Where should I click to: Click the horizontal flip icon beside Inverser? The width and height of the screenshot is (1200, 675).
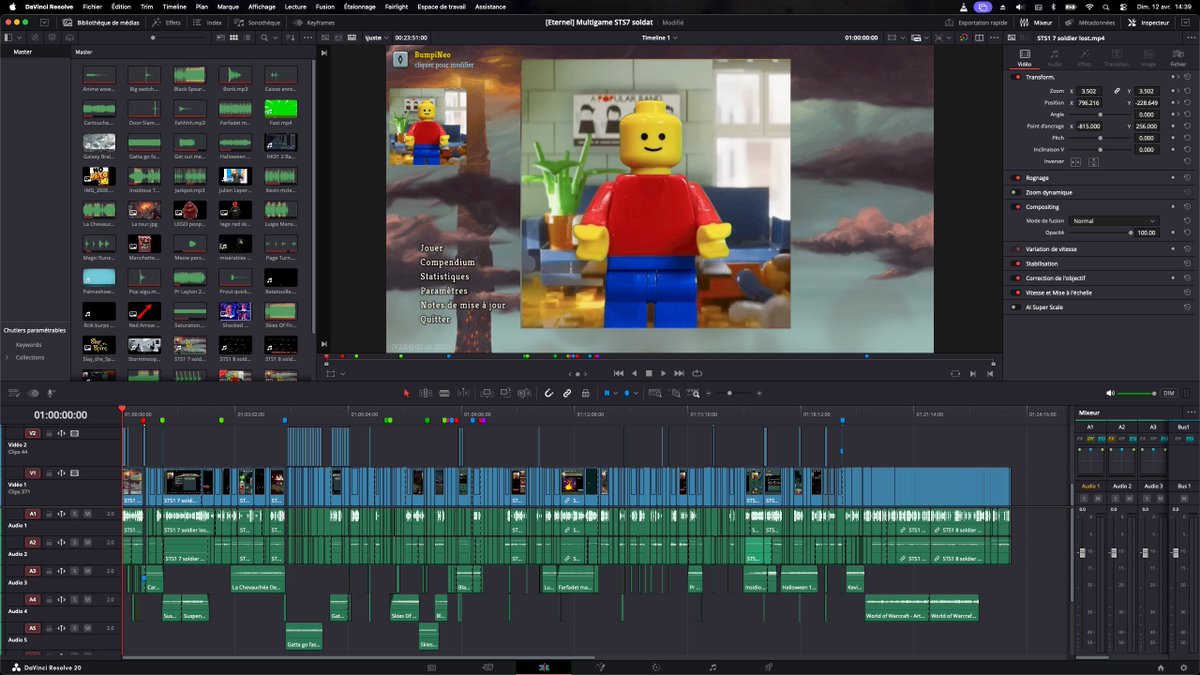[1076, 162]
